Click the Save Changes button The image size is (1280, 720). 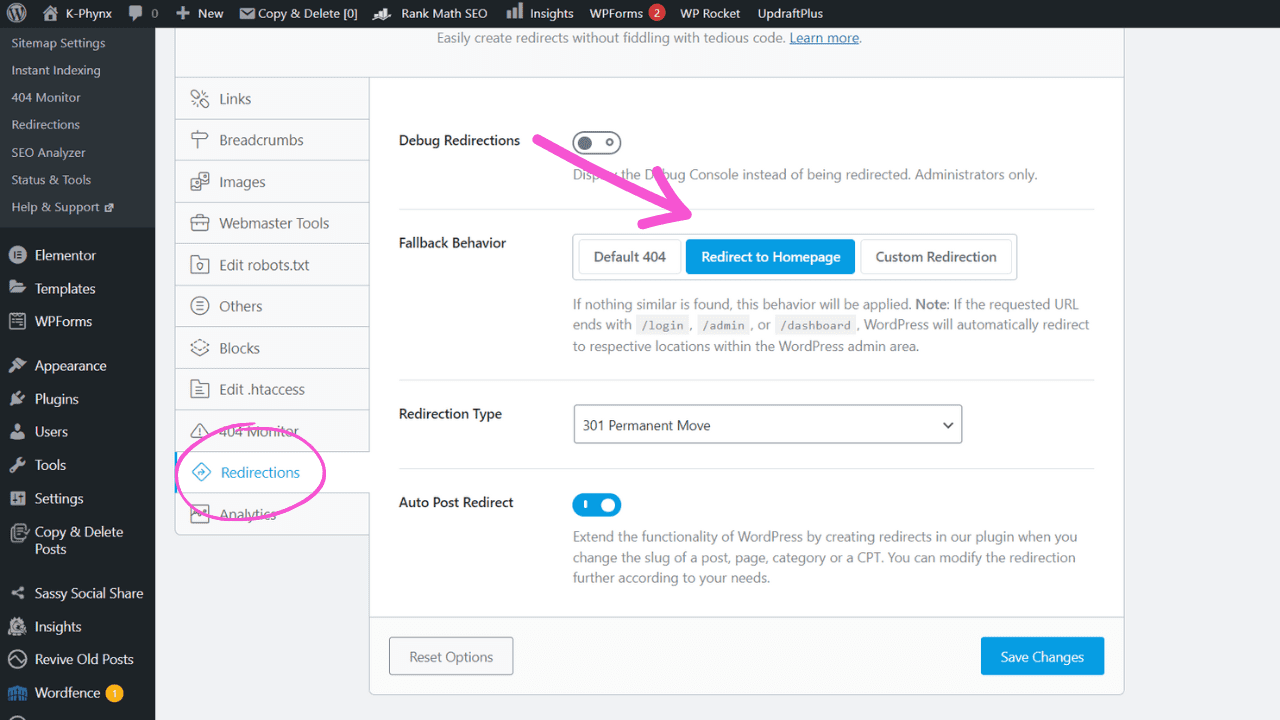tap(1042, 656)
